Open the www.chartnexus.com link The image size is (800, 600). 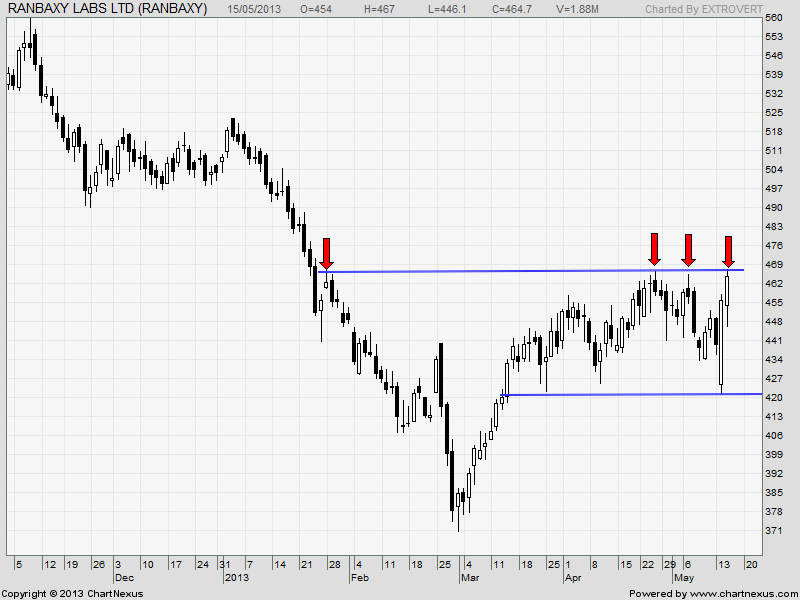pyautogui.click(x=743, y=593)
